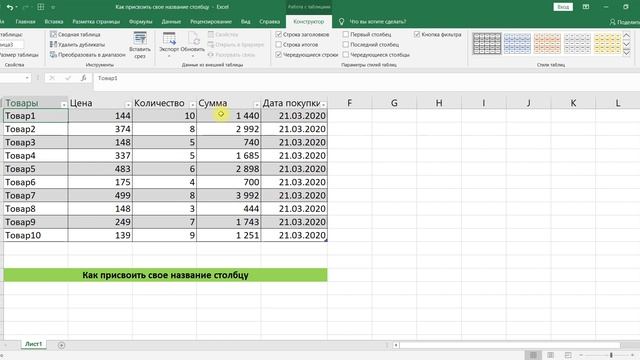Open the Количество column filter dropdown
Viewport: 640px width, 360px height.
[x=192, y=105]
